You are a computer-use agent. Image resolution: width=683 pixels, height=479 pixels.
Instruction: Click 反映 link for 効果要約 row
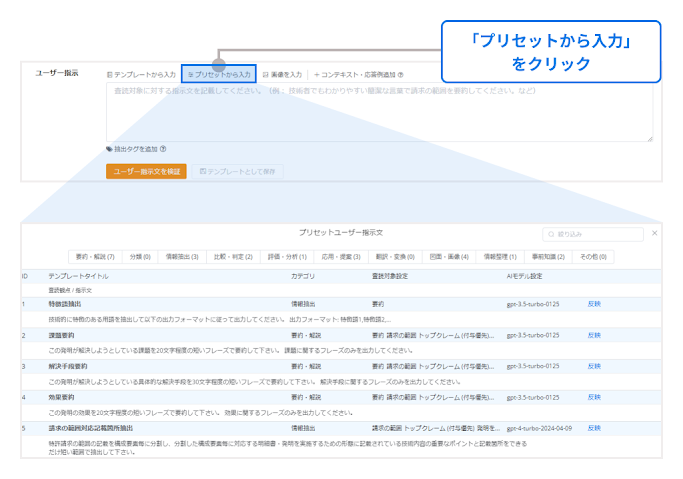[594, 397]
